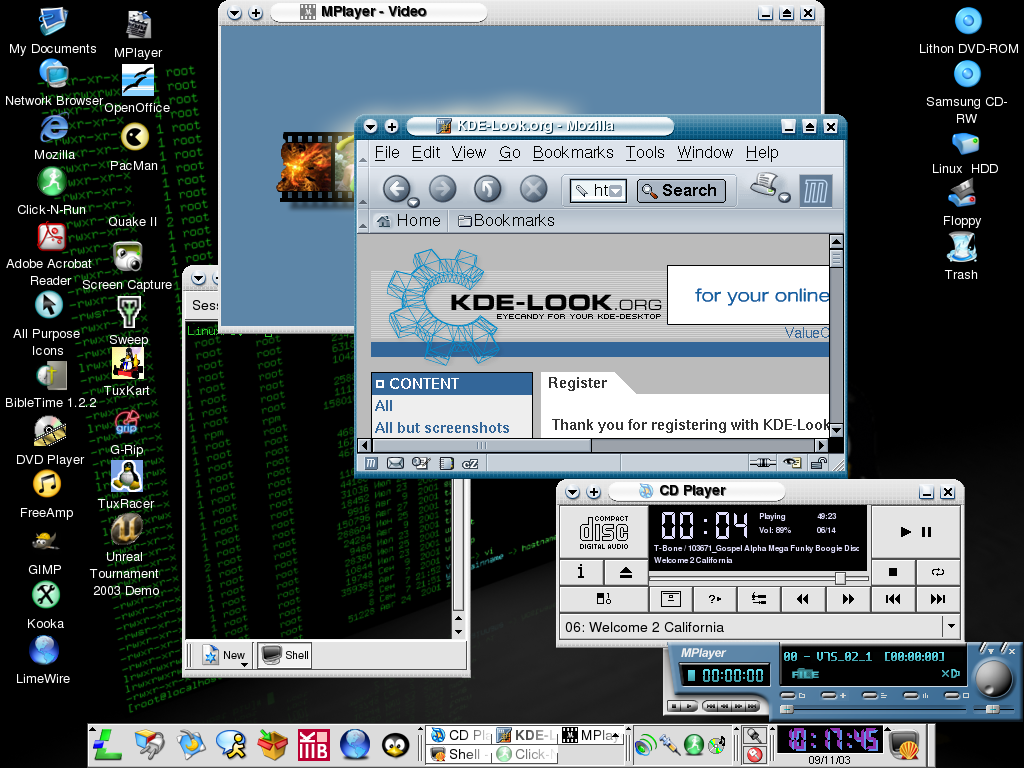Toggle mute speaker in MPlayer skin
1024x768 pixels.
[950, 674]
